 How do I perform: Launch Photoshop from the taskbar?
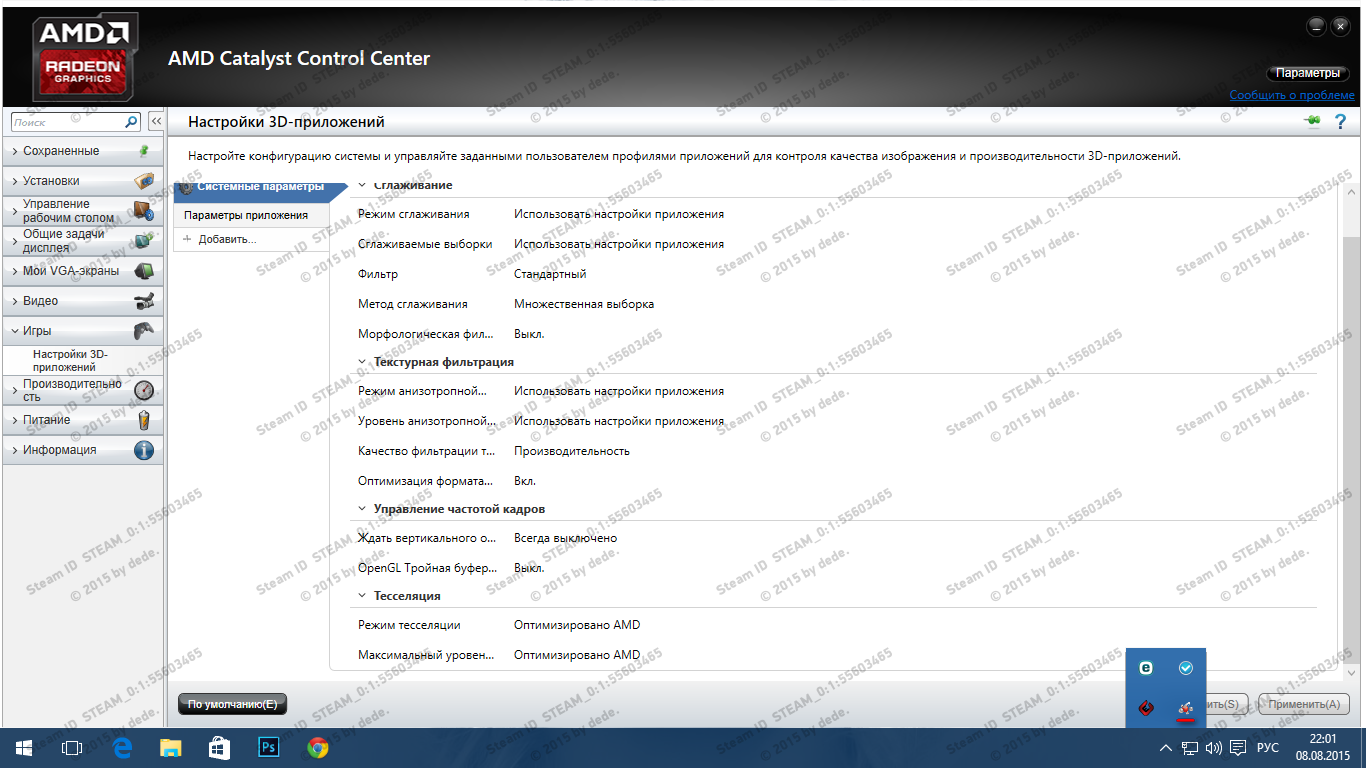point(268,748)
